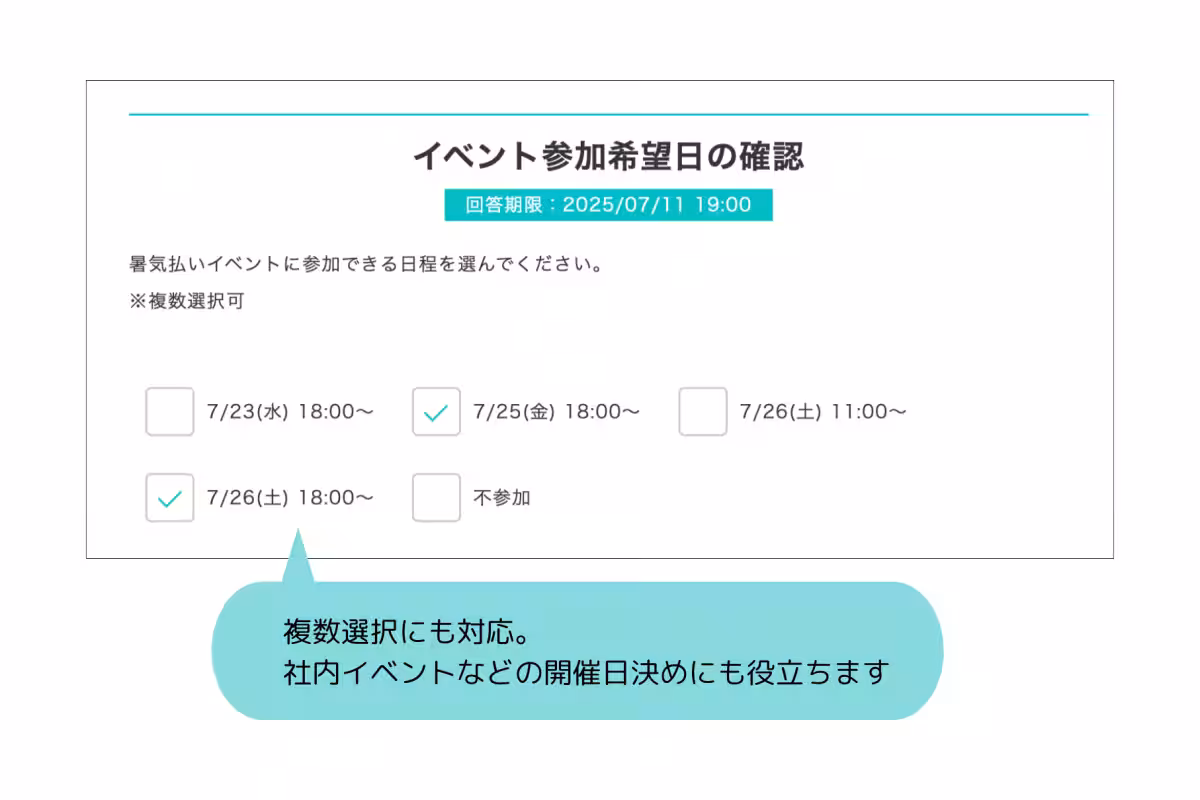Click the teal checkmark beside 7/26(土) 18:00〜
The height and width of the screenshot is (800, 1200).
point(170,499)
